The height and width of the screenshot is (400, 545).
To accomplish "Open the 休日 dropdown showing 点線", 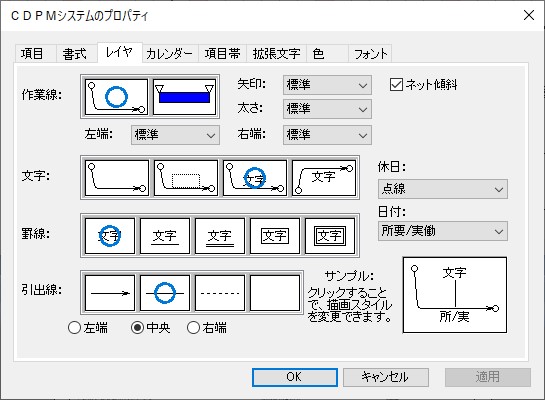I will click(x=443, y=189).
